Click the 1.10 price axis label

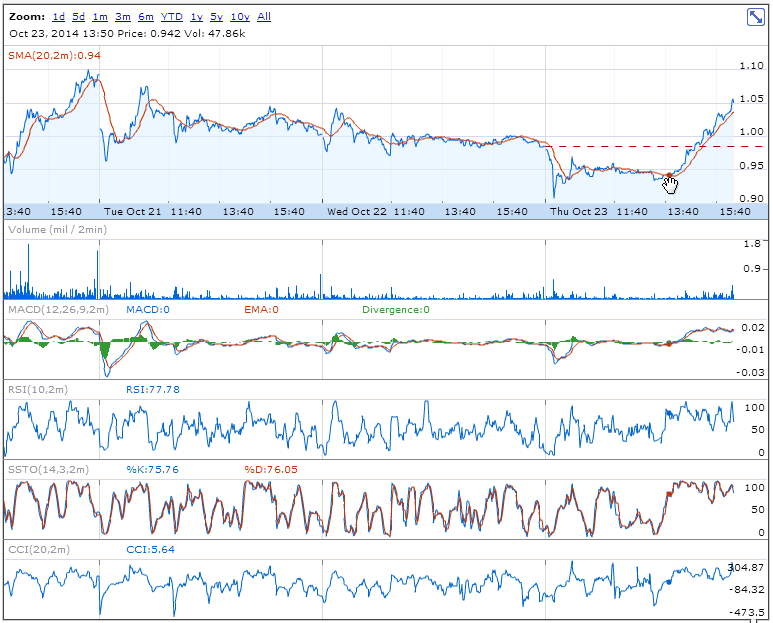[x=752, y=66]
